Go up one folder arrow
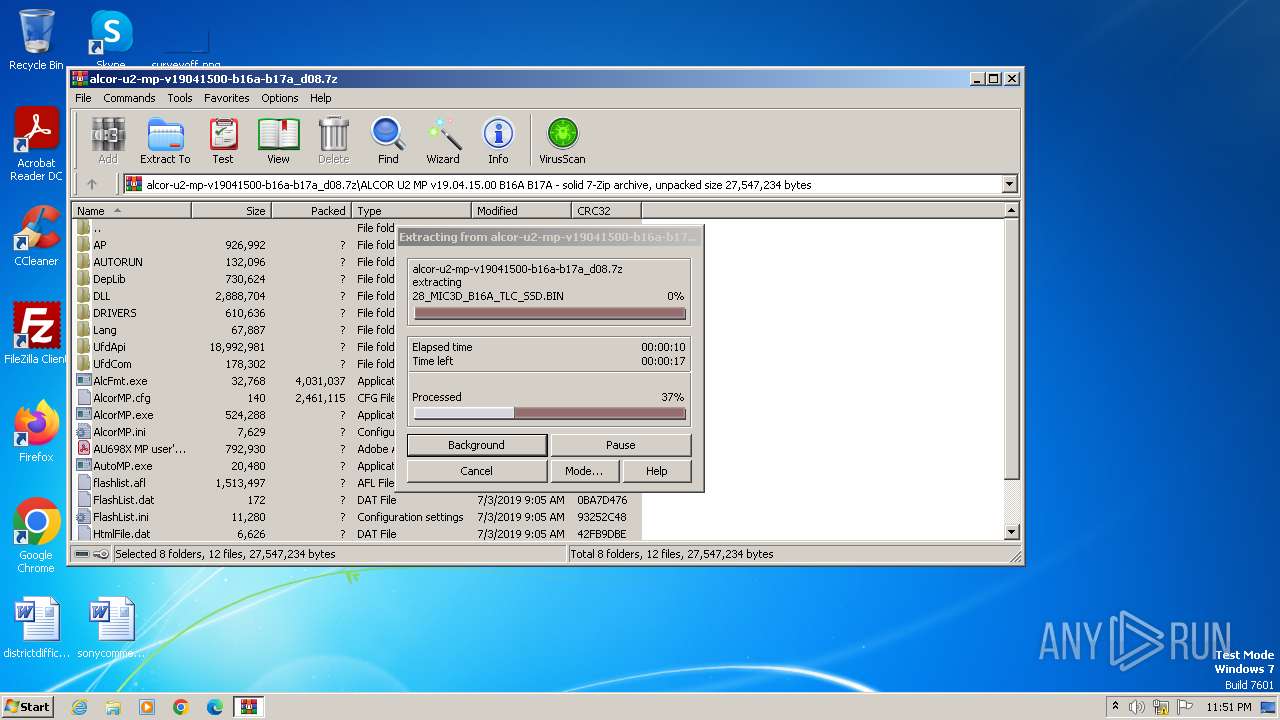 (92, 184)
